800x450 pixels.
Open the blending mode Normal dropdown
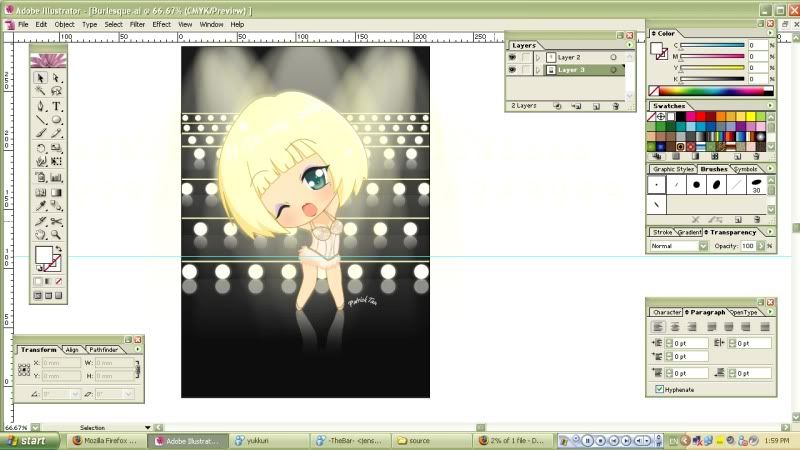tap(703, 245)
